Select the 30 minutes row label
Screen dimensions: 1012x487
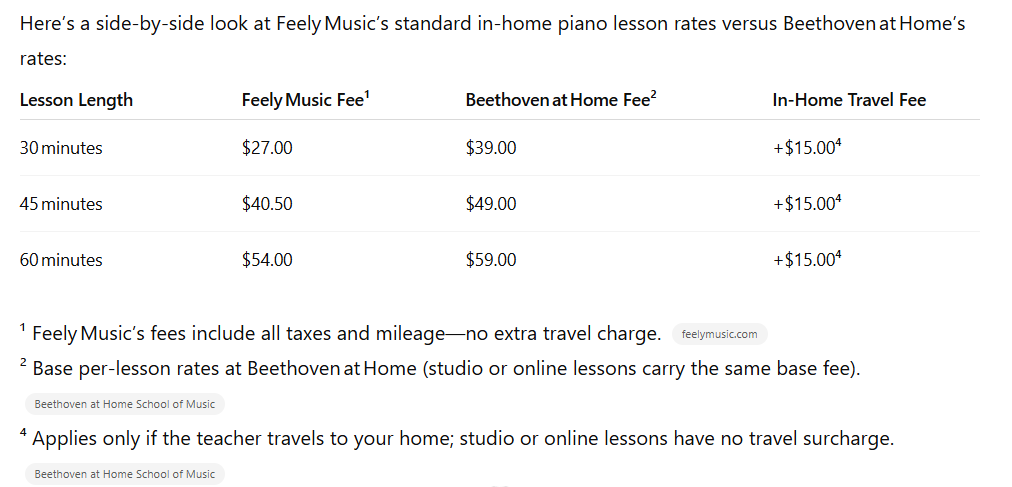(61, 148)
